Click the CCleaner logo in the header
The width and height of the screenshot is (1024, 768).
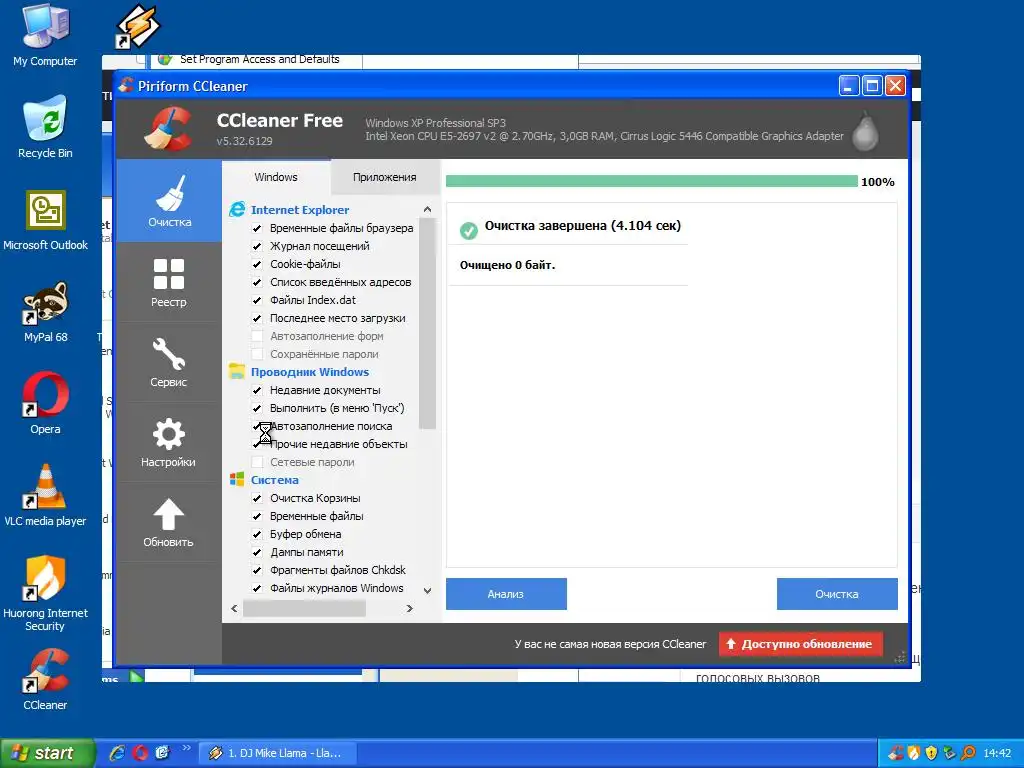168,128
